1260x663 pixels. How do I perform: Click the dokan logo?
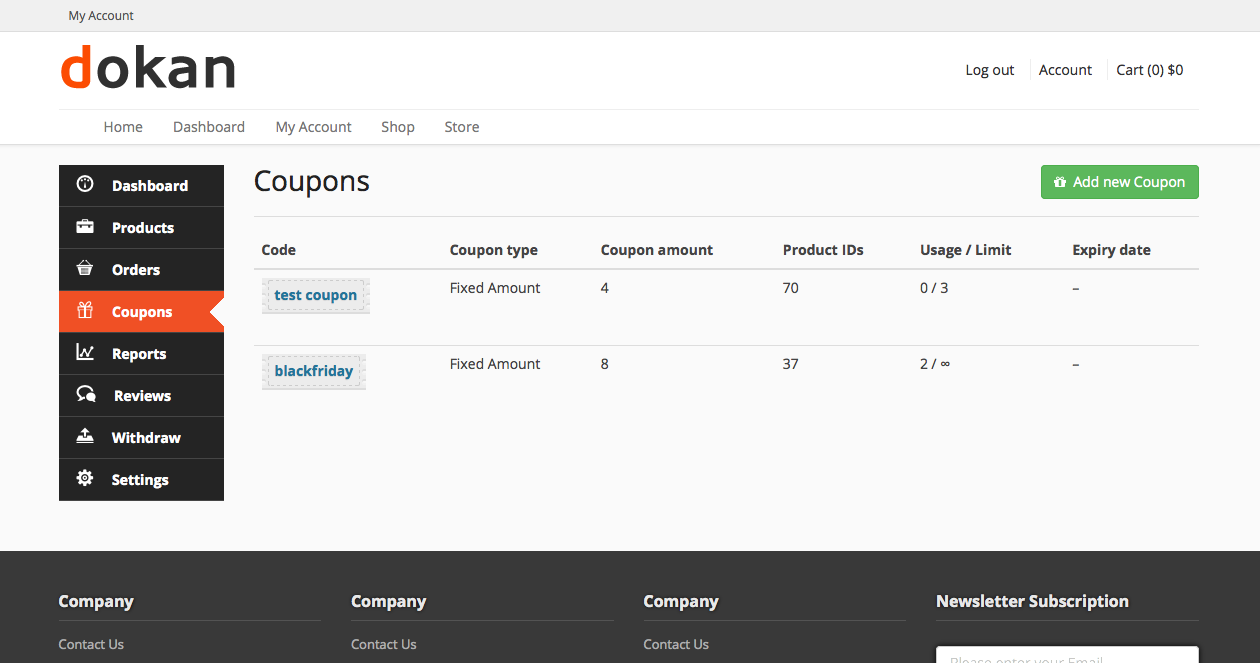point(148,68)
